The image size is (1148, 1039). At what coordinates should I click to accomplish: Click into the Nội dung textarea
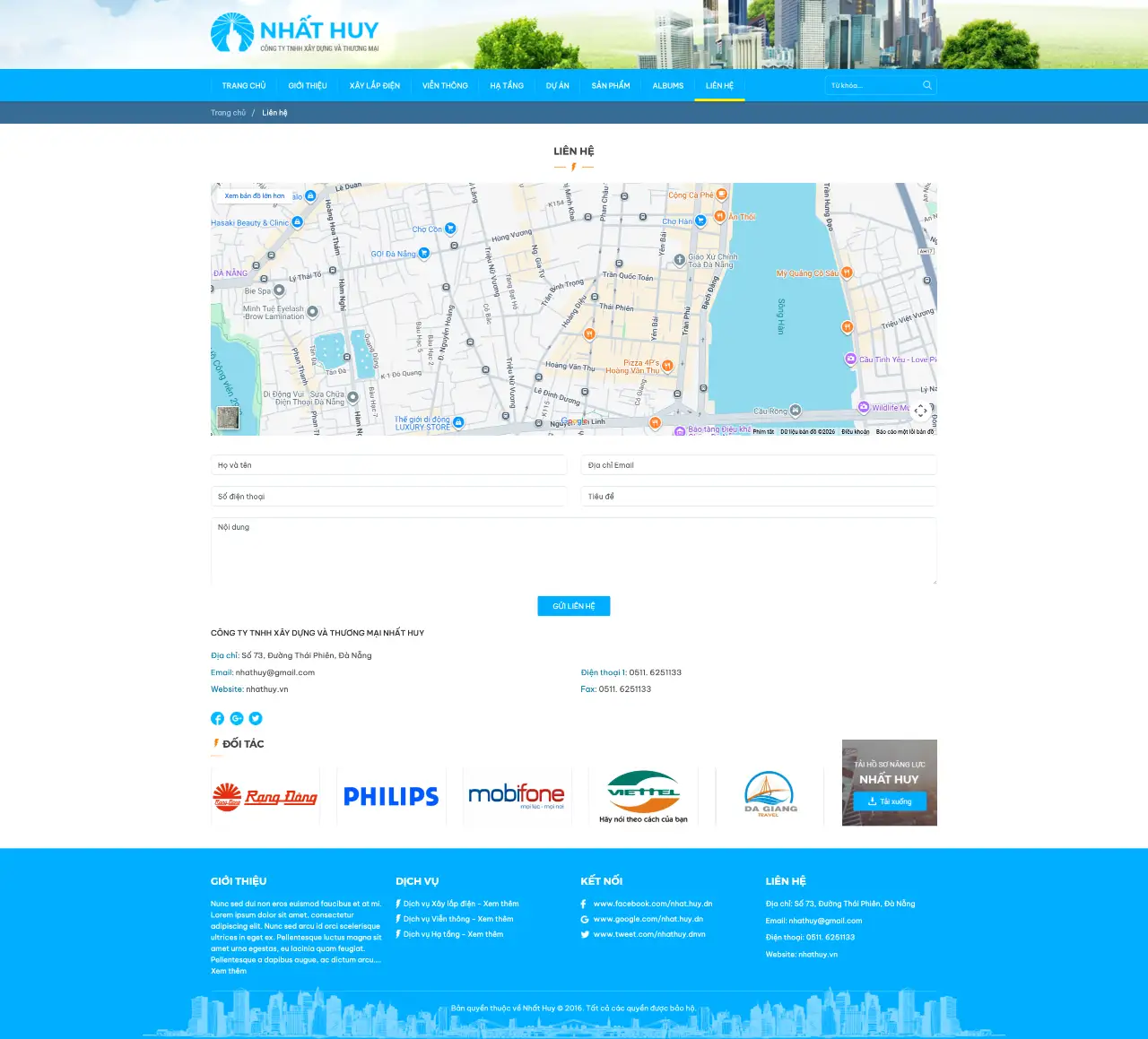[574, 551]
